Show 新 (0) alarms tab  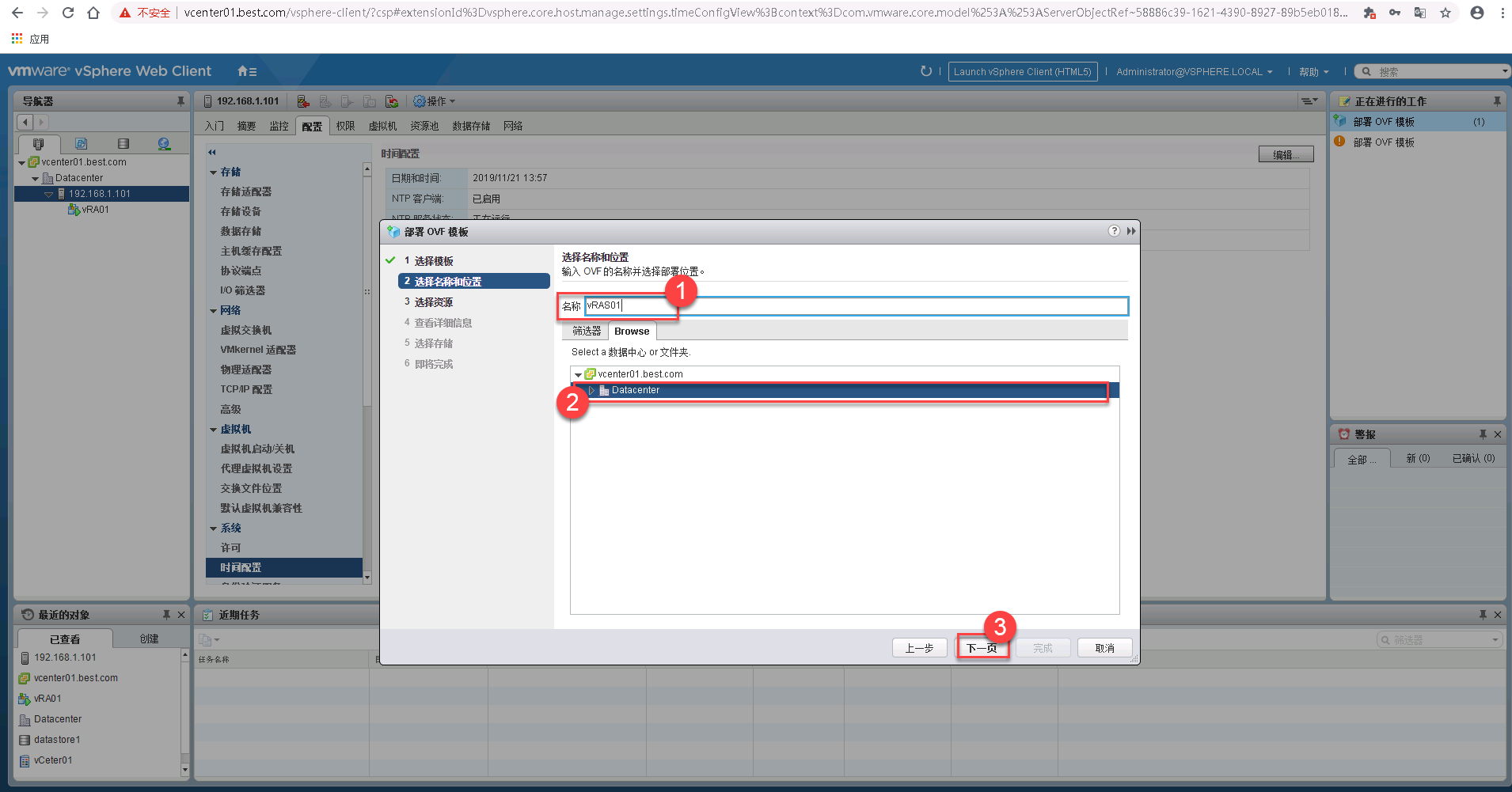[1418, 459]
